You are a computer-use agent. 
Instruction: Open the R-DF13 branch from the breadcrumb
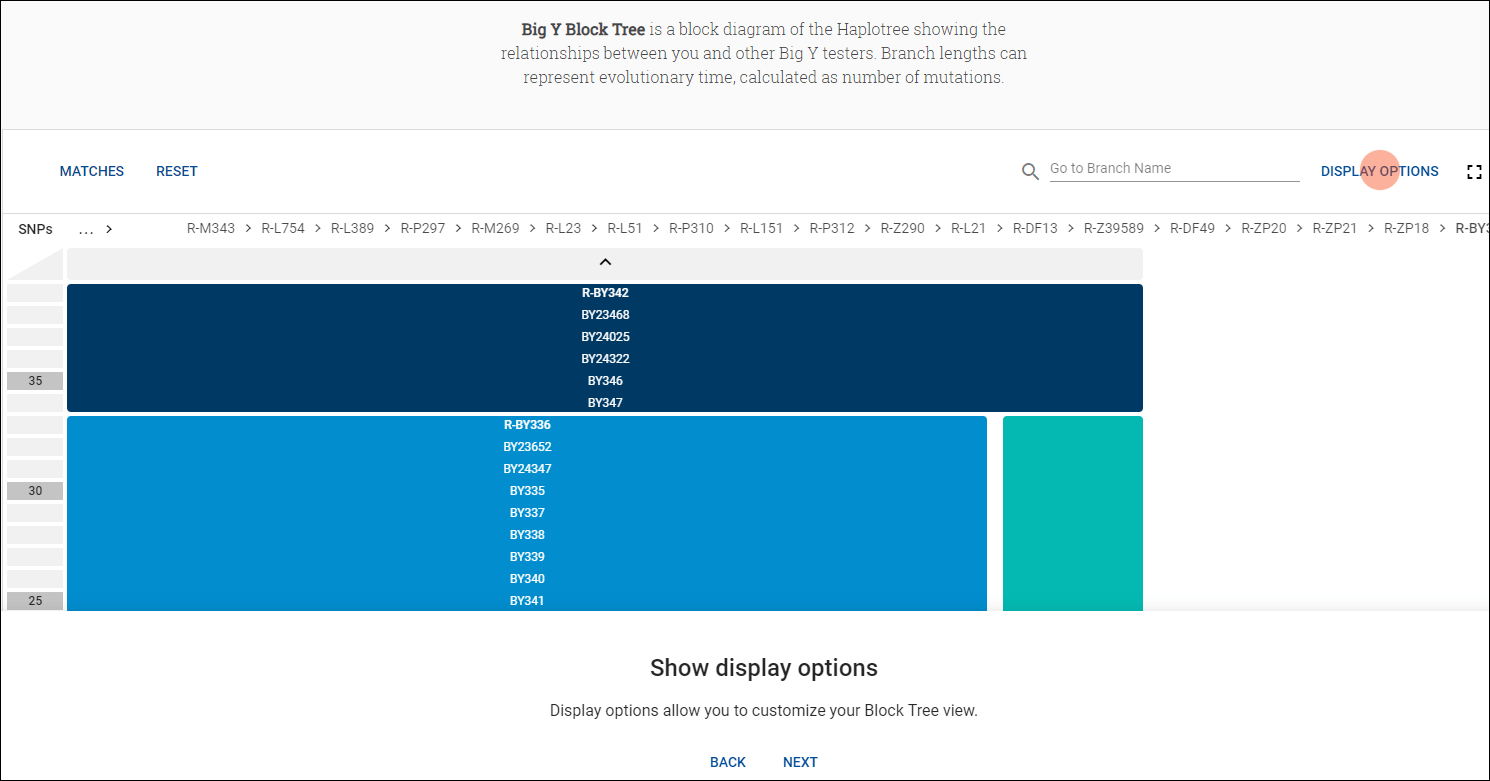(x=1035, y=228)
